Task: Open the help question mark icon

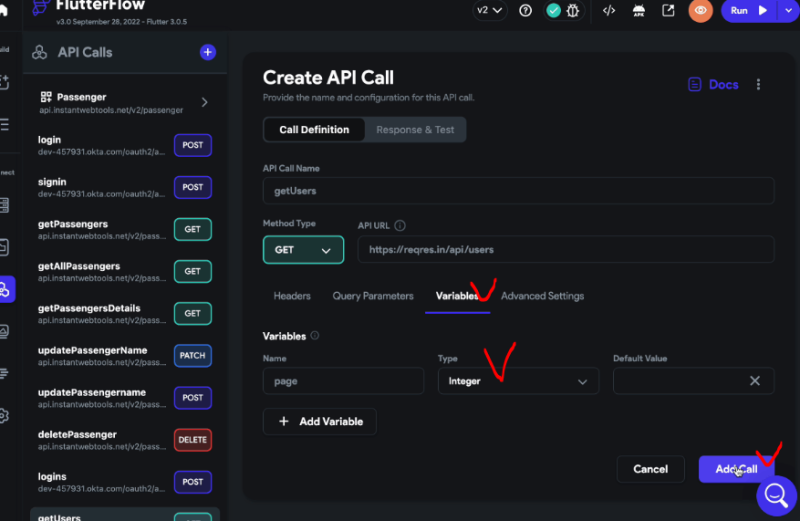Action: (525, 11)
